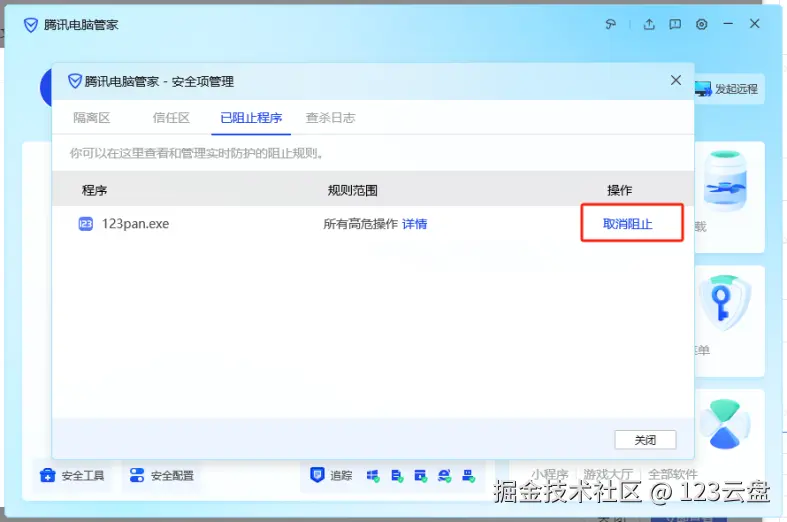Switch to the 隔离区 tab

[91, 118]
